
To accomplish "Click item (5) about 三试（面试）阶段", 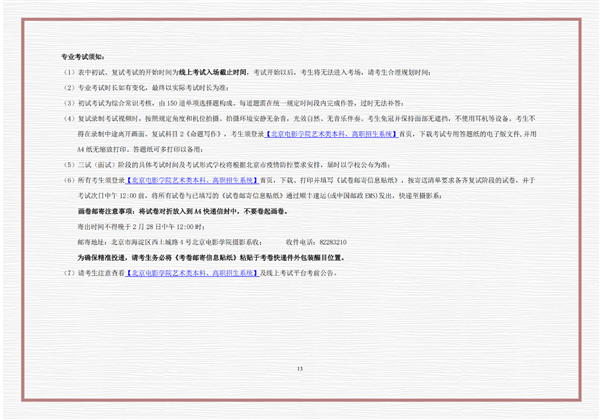I will coord(227,165).
